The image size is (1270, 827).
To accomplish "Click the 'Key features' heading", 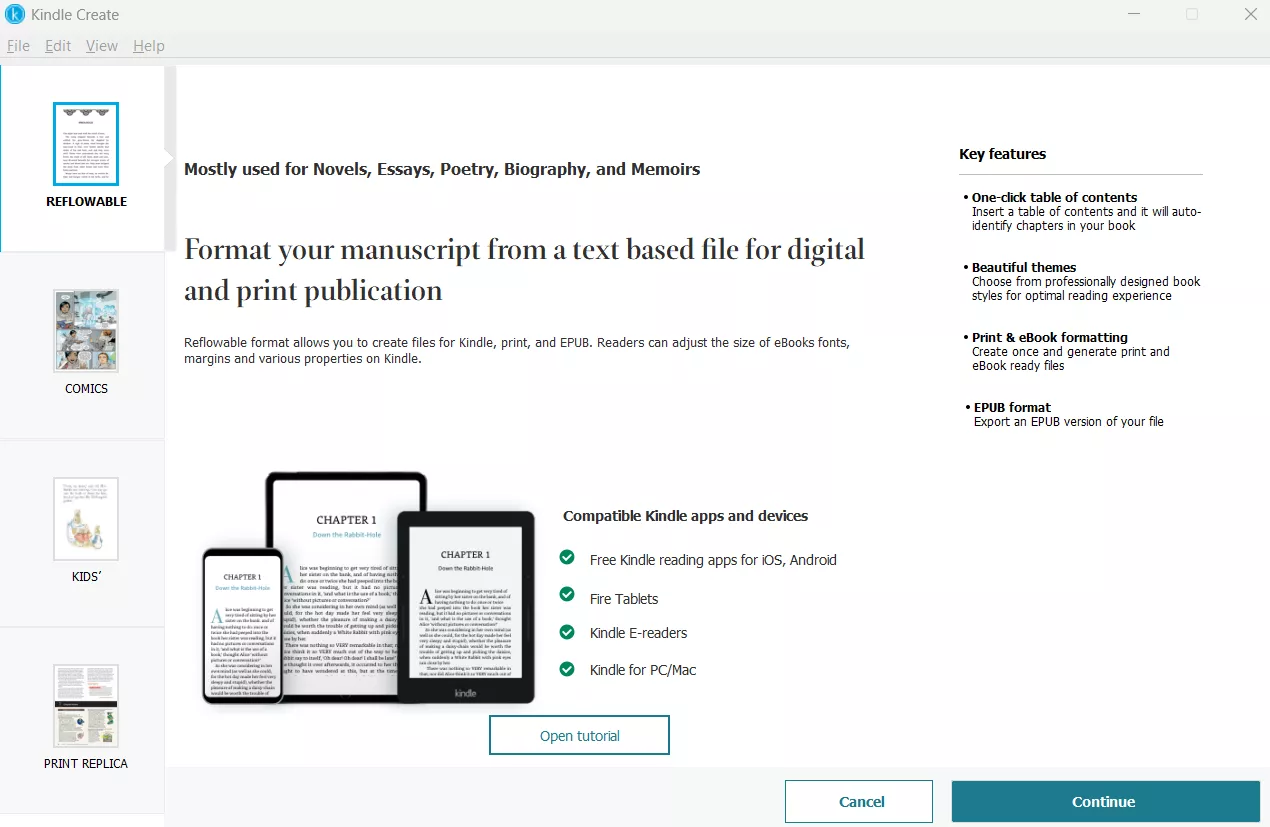I will click(x=1002, y=154).
